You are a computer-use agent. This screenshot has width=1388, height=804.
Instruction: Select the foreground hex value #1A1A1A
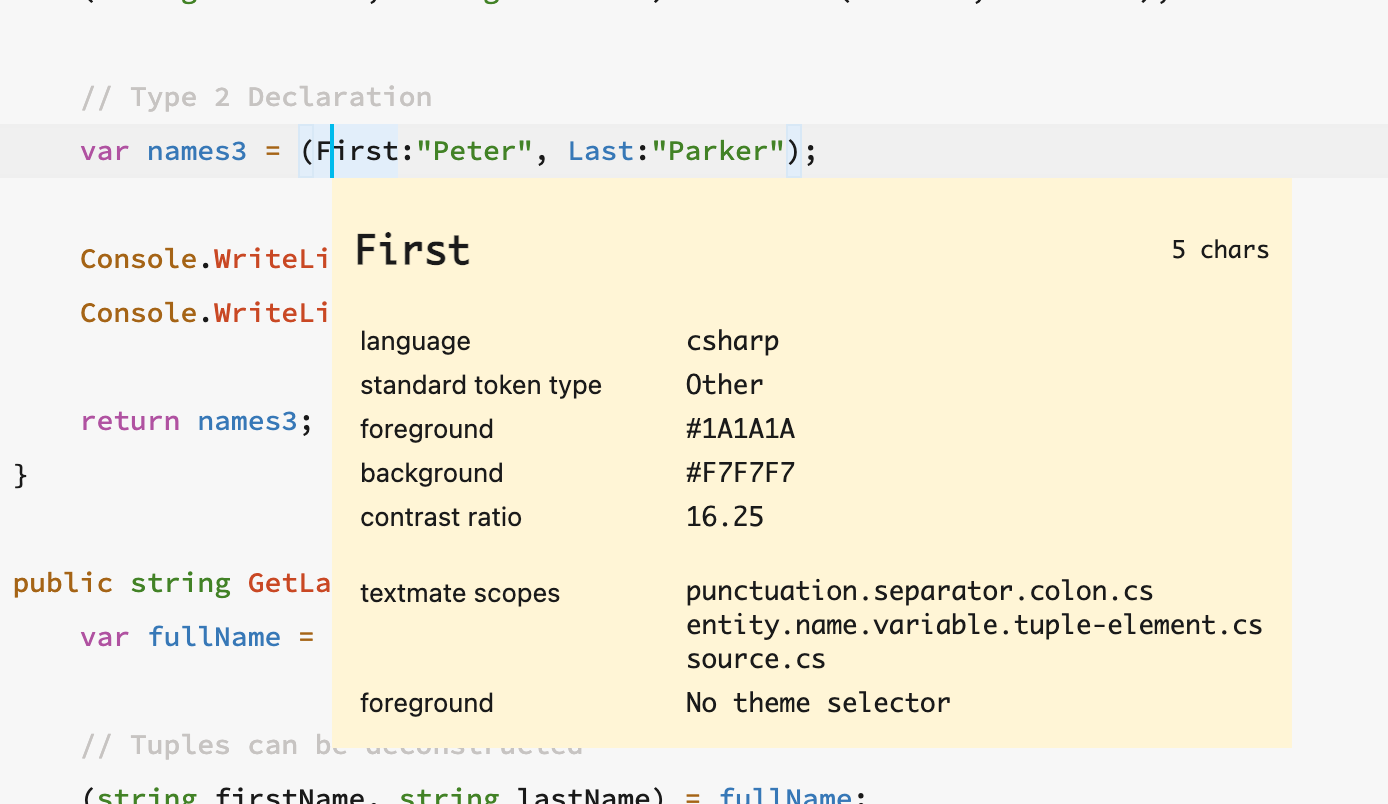point(740,428)
